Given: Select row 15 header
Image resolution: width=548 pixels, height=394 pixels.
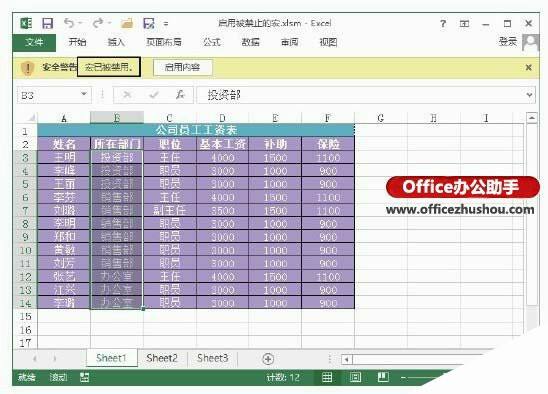Looking at the screenshot, I should [x=25, y=316].
